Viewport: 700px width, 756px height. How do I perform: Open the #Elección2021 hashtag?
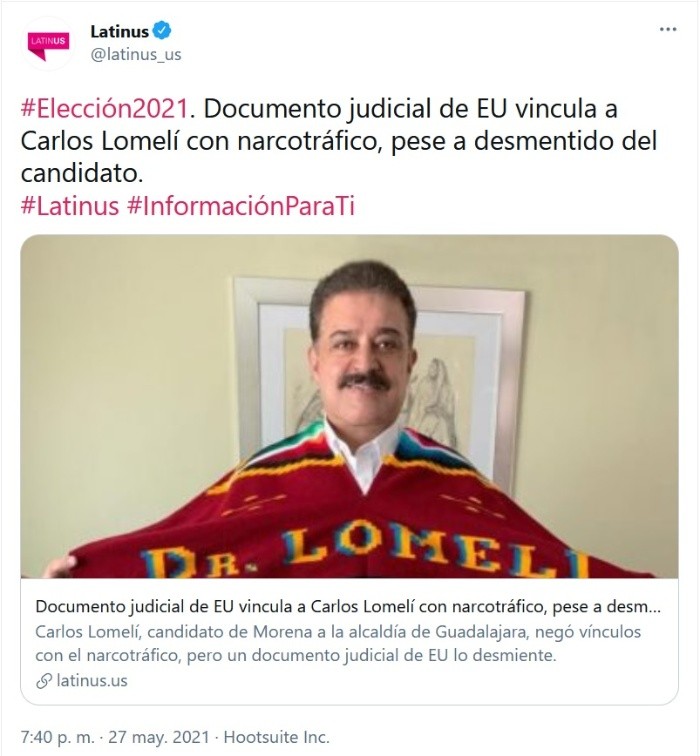tap(104, 108)
